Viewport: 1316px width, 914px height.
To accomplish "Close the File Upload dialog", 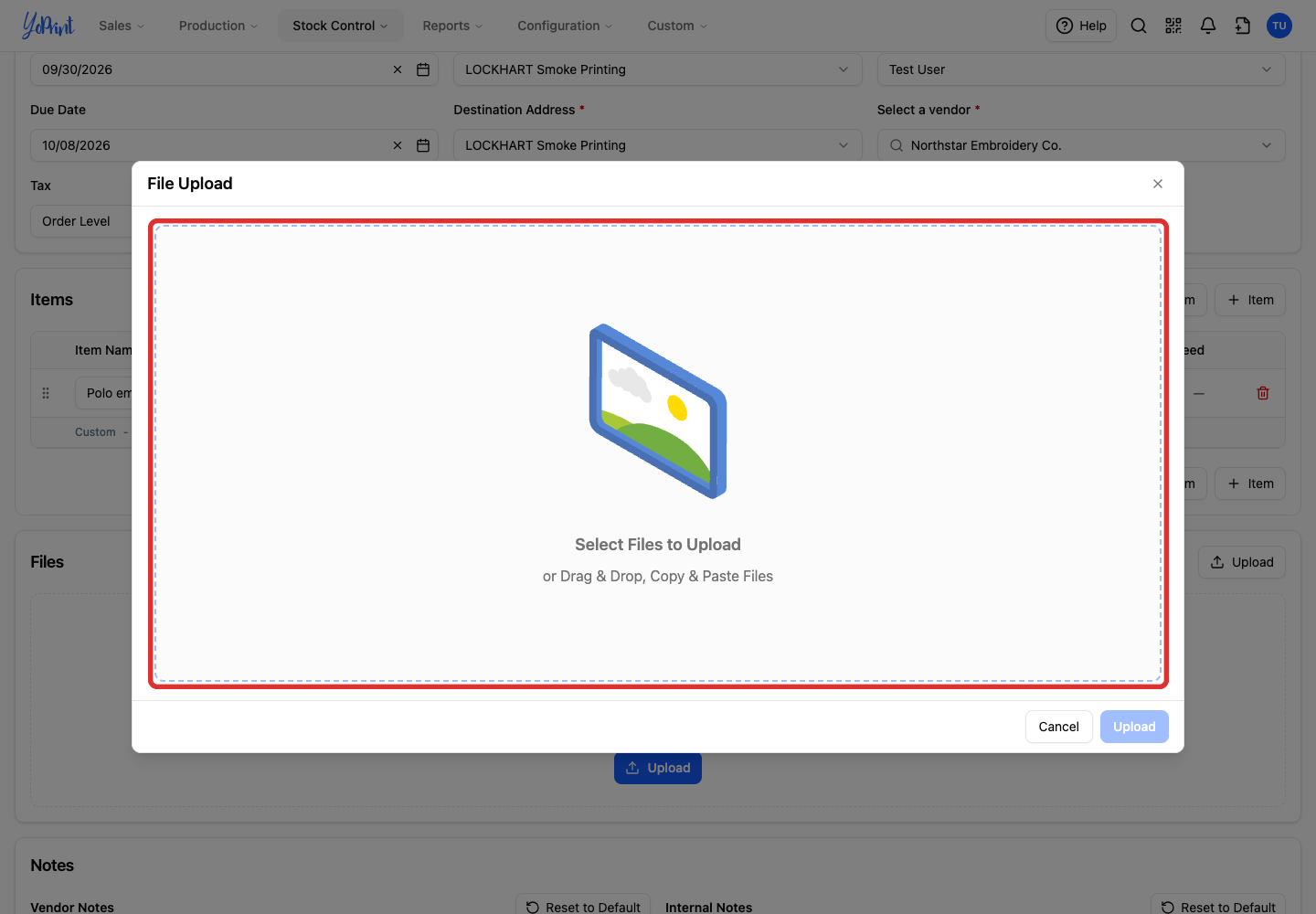I will (x=1158, y=184).
